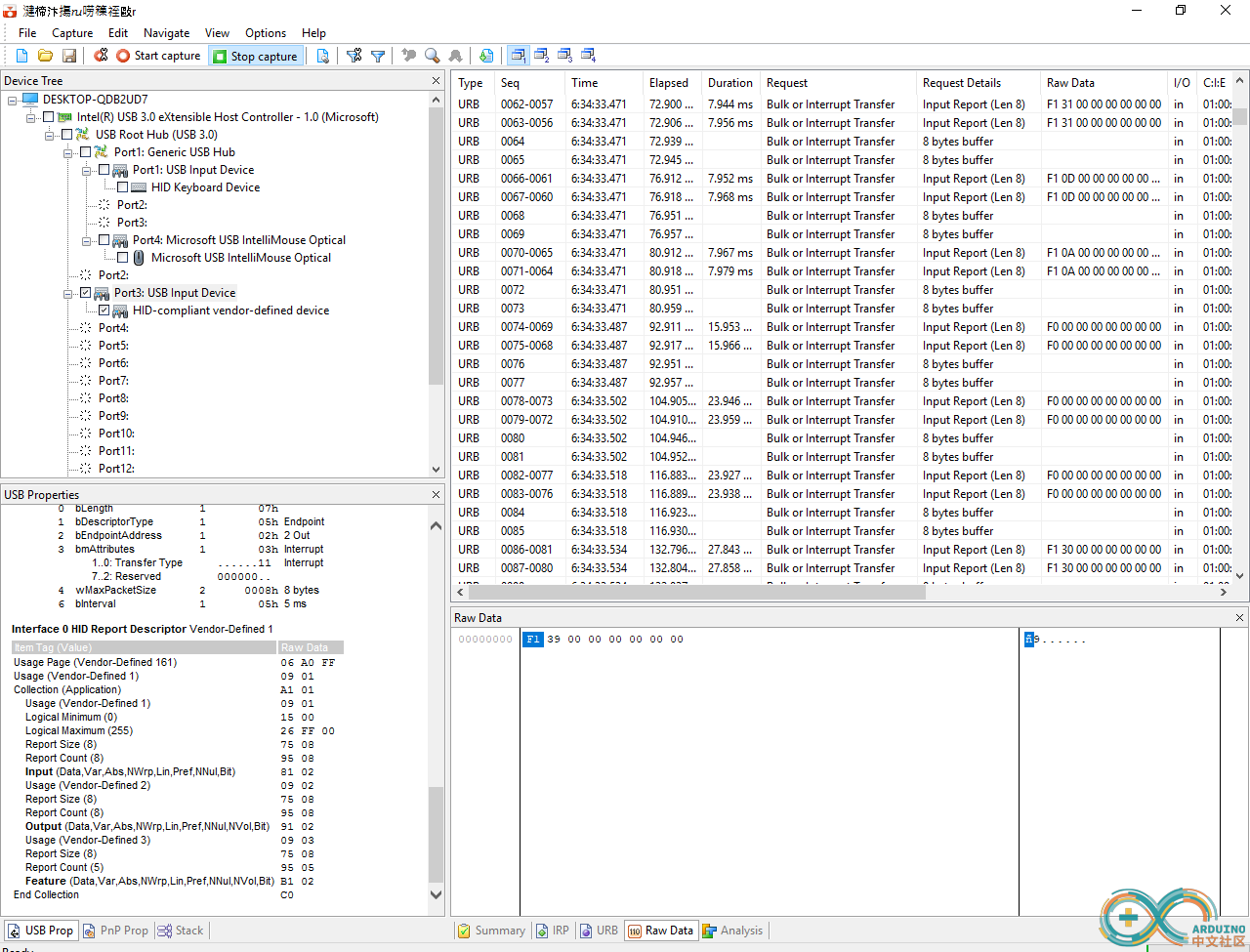The image size is (1250, 952).
Task: Collapse the DESKTOP-QDB2UD7 tree node
Action: click(x=13, y=100)
